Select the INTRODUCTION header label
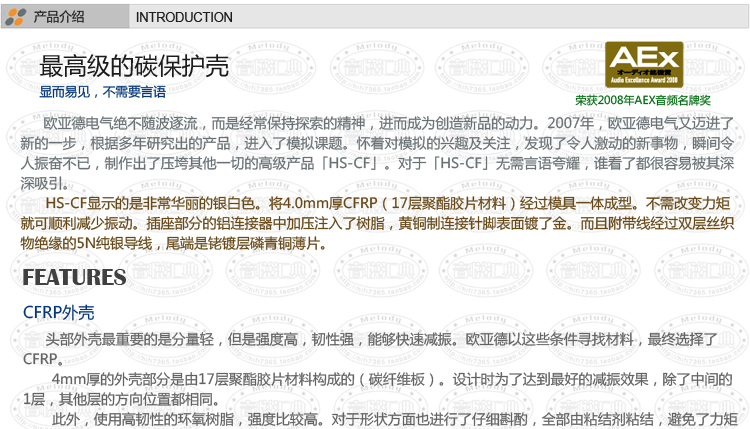Viewport: 750px width, 429px height. click(x=184, y=17)
